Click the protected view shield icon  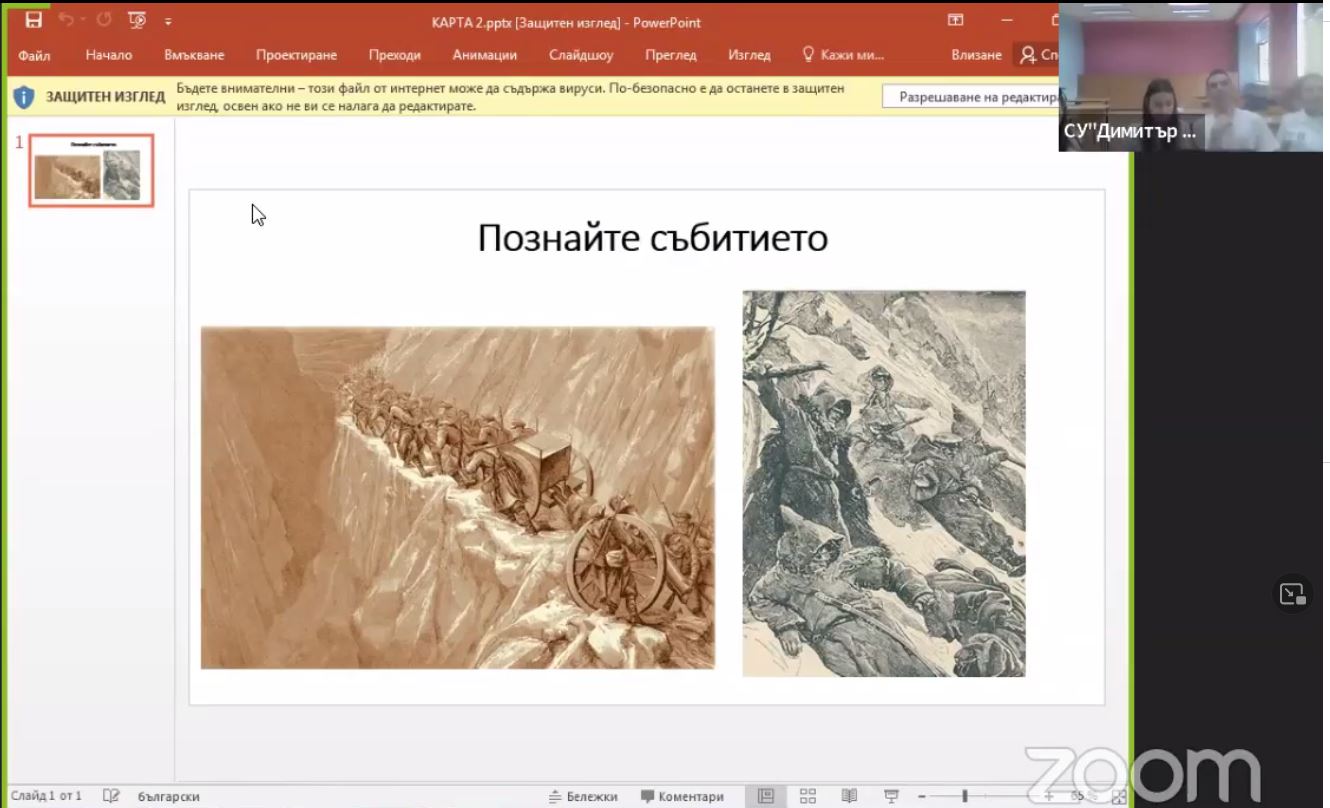[24, 97]
